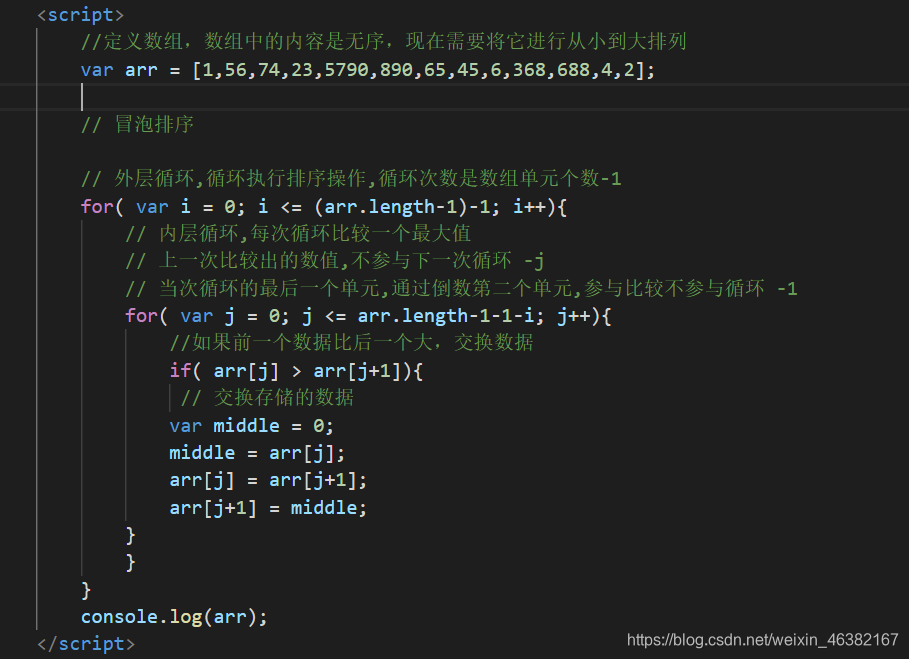The image size is (909, 659).
Task: Click the opening <script> tag
Action: coord(80,14)
